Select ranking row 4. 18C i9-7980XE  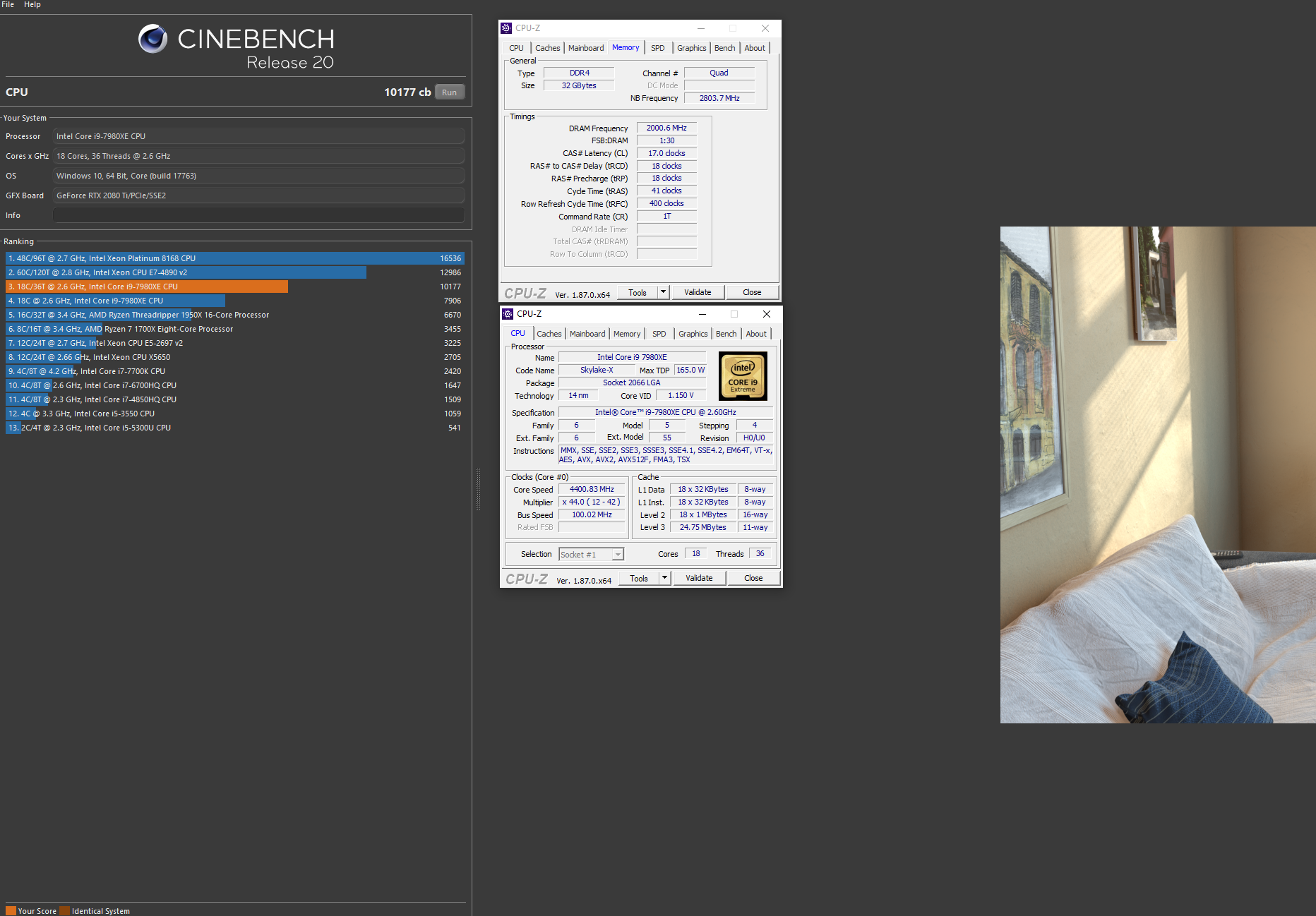[x=234, y=301]
